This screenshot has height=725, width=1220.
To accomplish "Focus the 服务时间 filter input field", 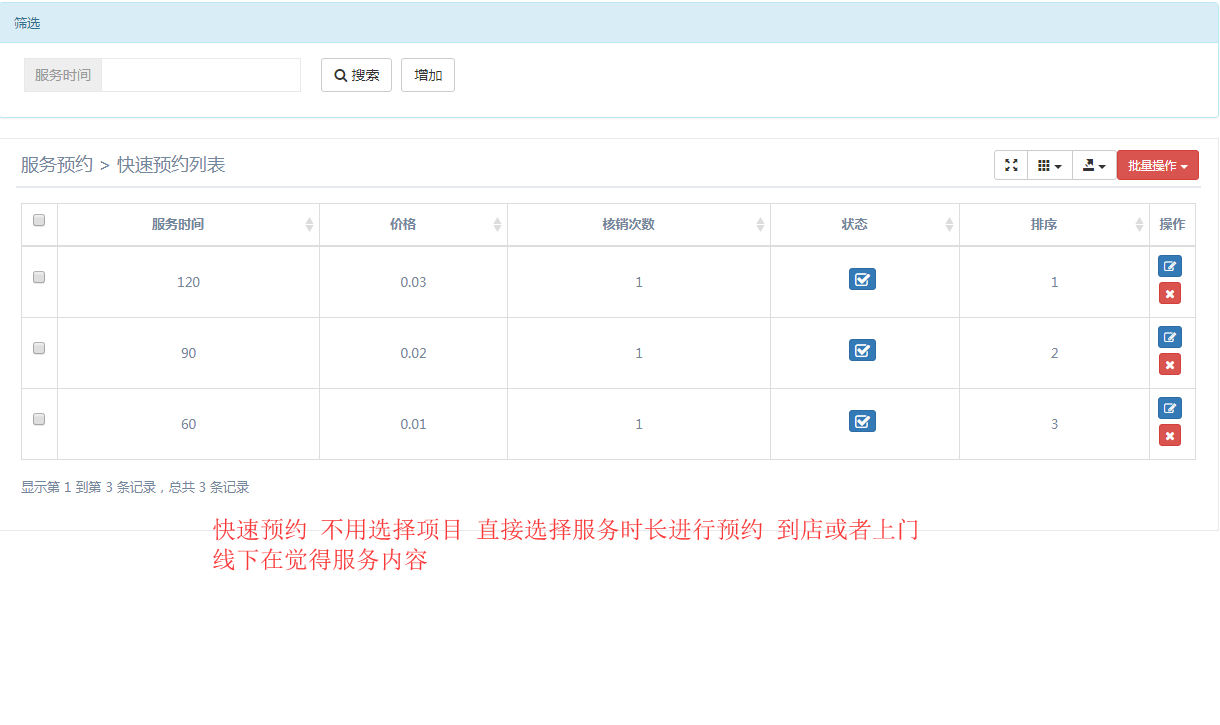I will [201, 75].
